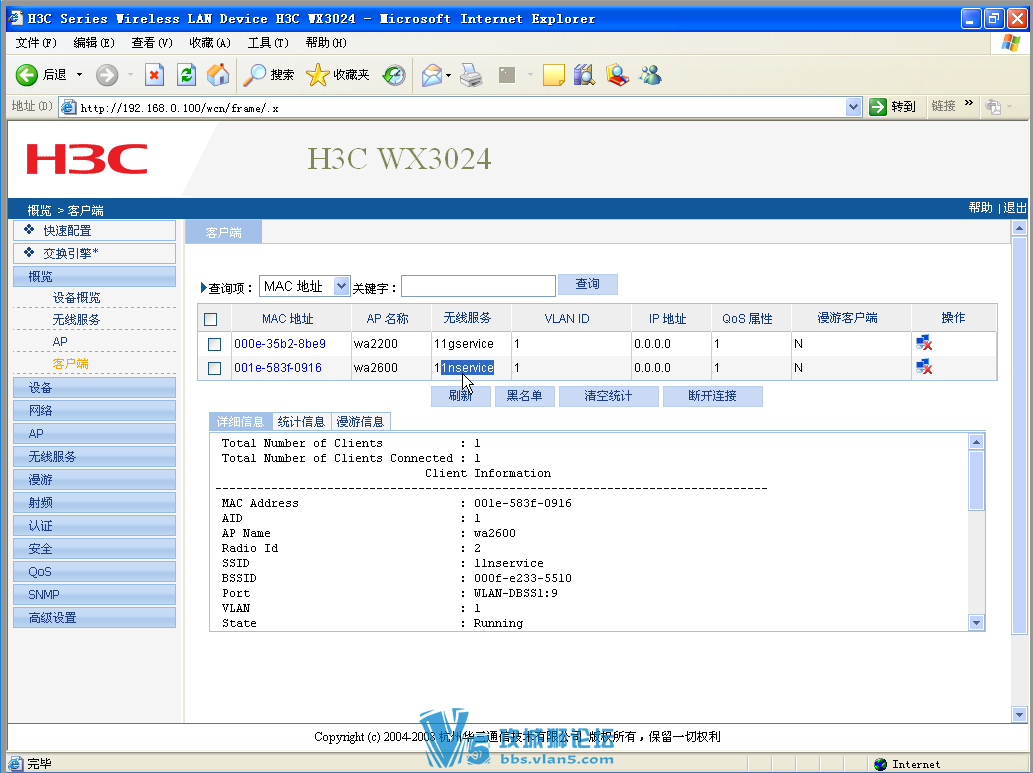Open the 高级设置 sidebar section
Viewport: 1033px width, 773px height.
(x=94, y=617)
